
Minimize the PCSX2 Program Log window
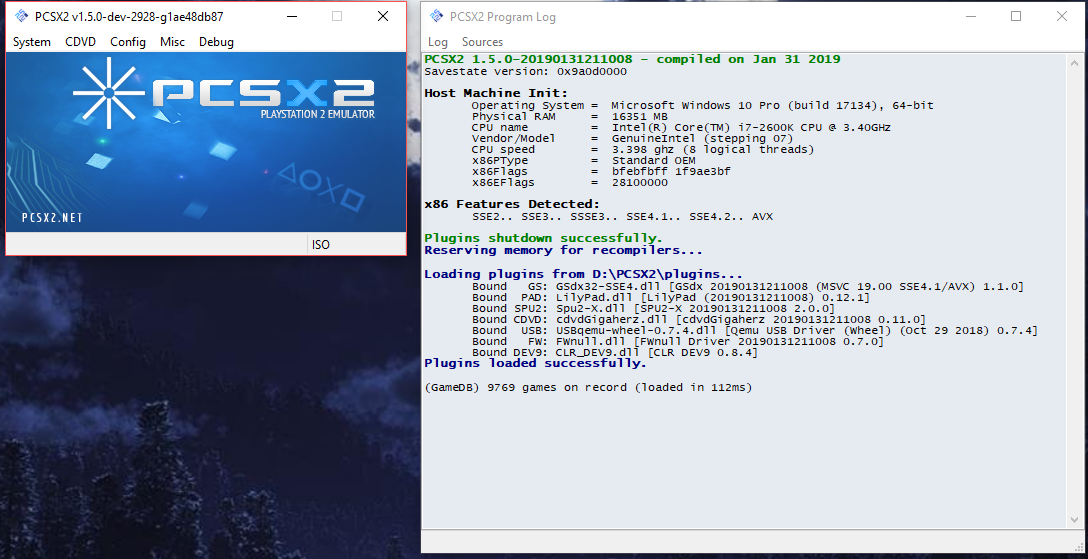point(970,16)
